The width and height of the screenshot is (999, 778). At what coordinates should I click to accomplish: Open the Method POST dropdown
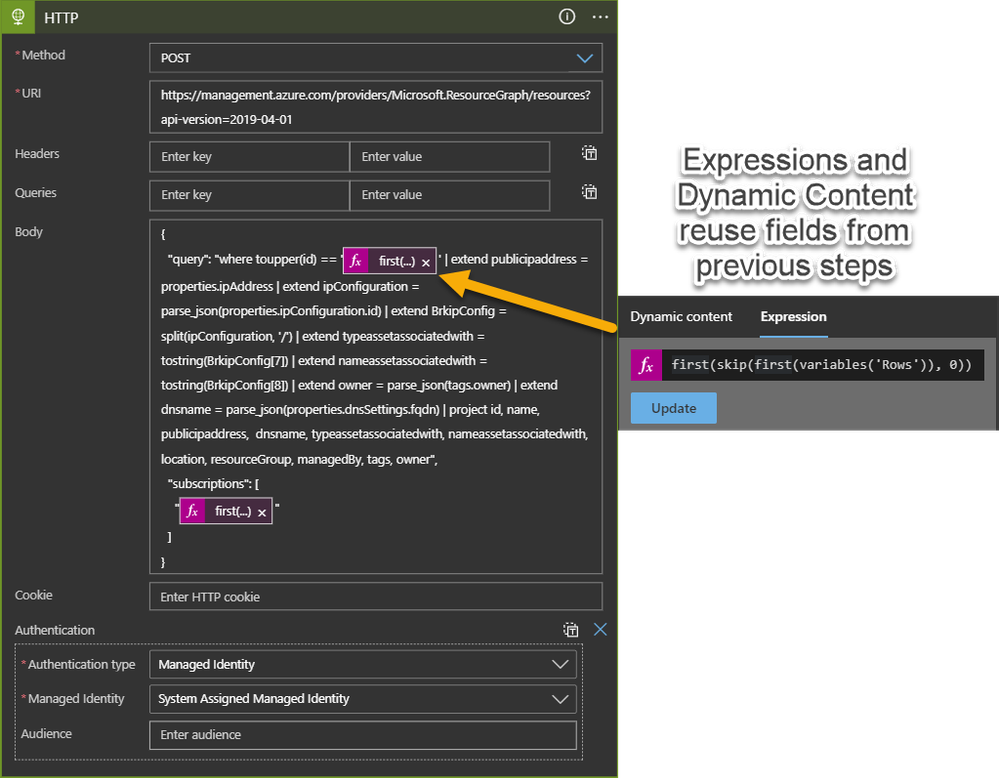coord(584,58)
